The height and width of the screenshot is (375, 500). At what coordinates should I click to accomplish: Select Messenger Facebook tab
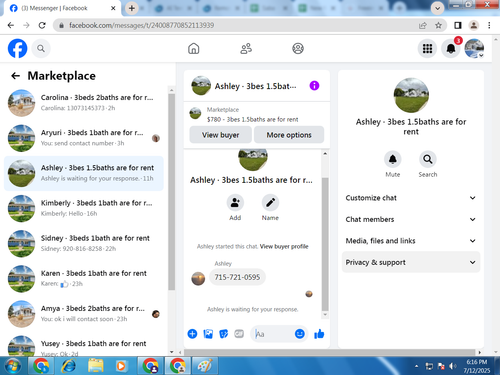pyautogui.click(x=62, y=8)
